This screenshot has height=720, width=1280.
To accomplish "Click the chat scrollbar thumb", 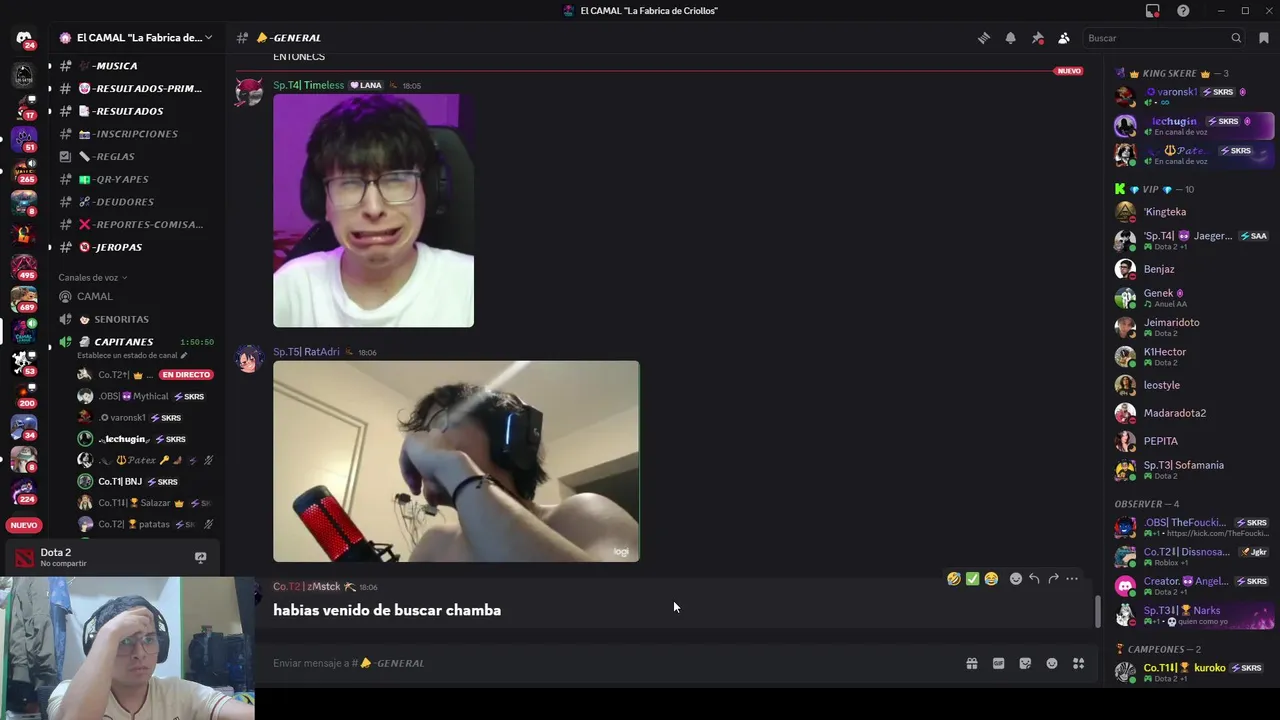I will 1097,611.
